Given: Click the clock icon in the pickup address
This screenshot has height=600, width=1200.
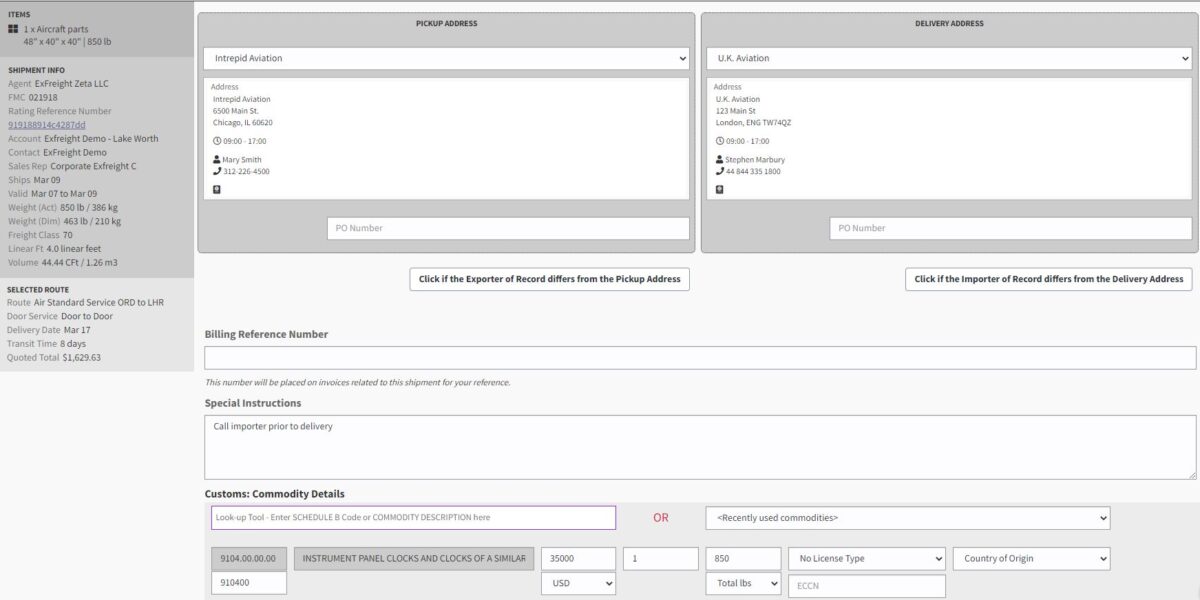Looking at the screenshot, I should click(x=217, y=141).
